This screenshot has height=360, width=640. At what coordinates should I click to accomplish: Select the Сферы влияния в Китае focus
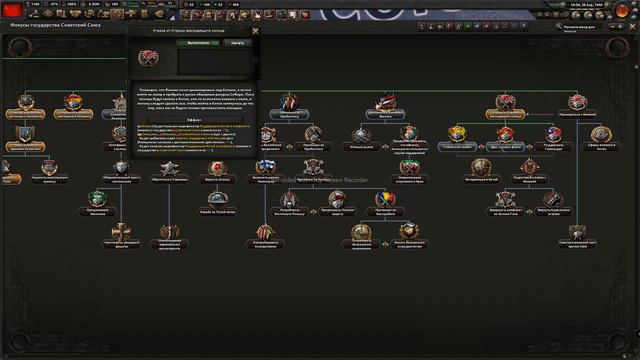point(601,139)
